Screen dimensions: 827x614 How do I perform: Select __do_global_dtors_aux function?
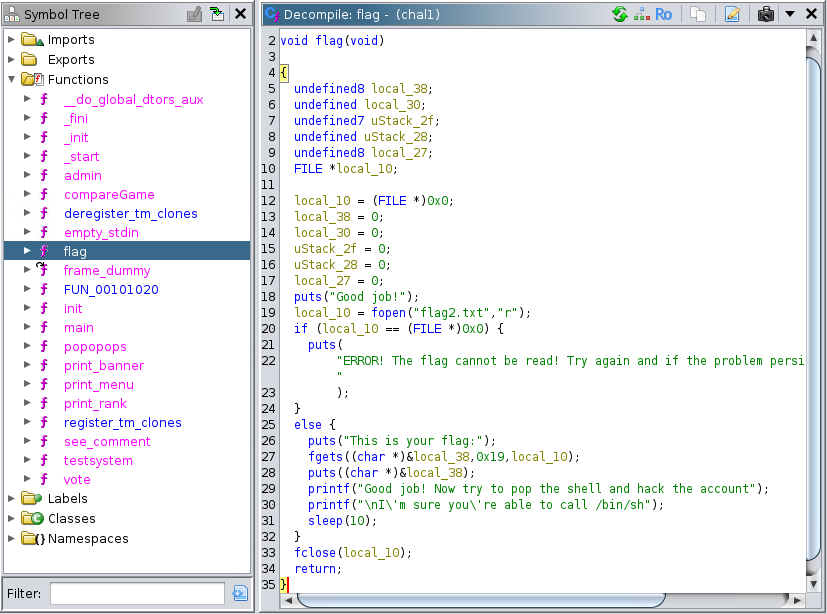click(133, 100)
